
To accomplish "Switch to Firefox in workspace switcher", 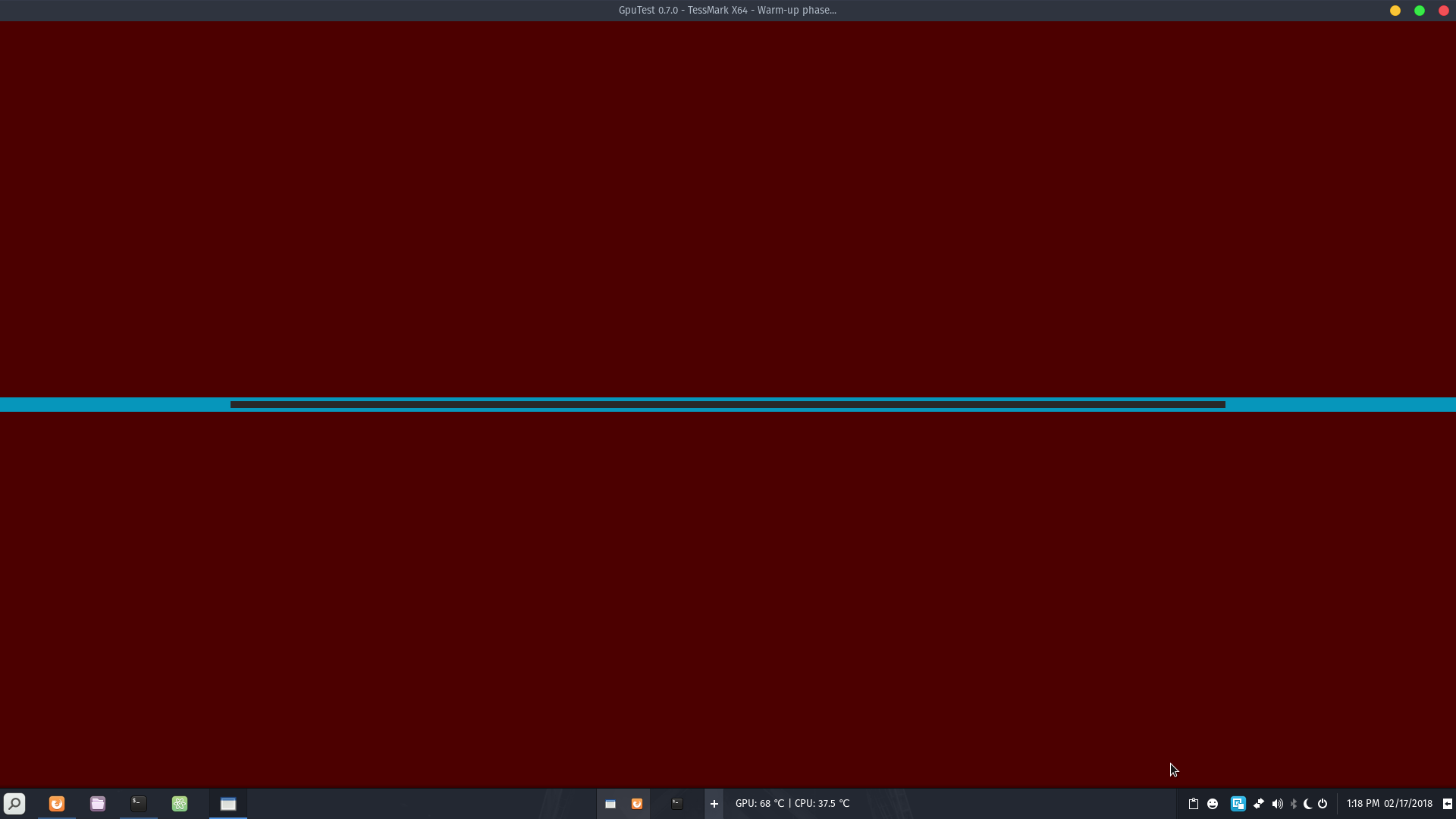I will tap(637, 804).
